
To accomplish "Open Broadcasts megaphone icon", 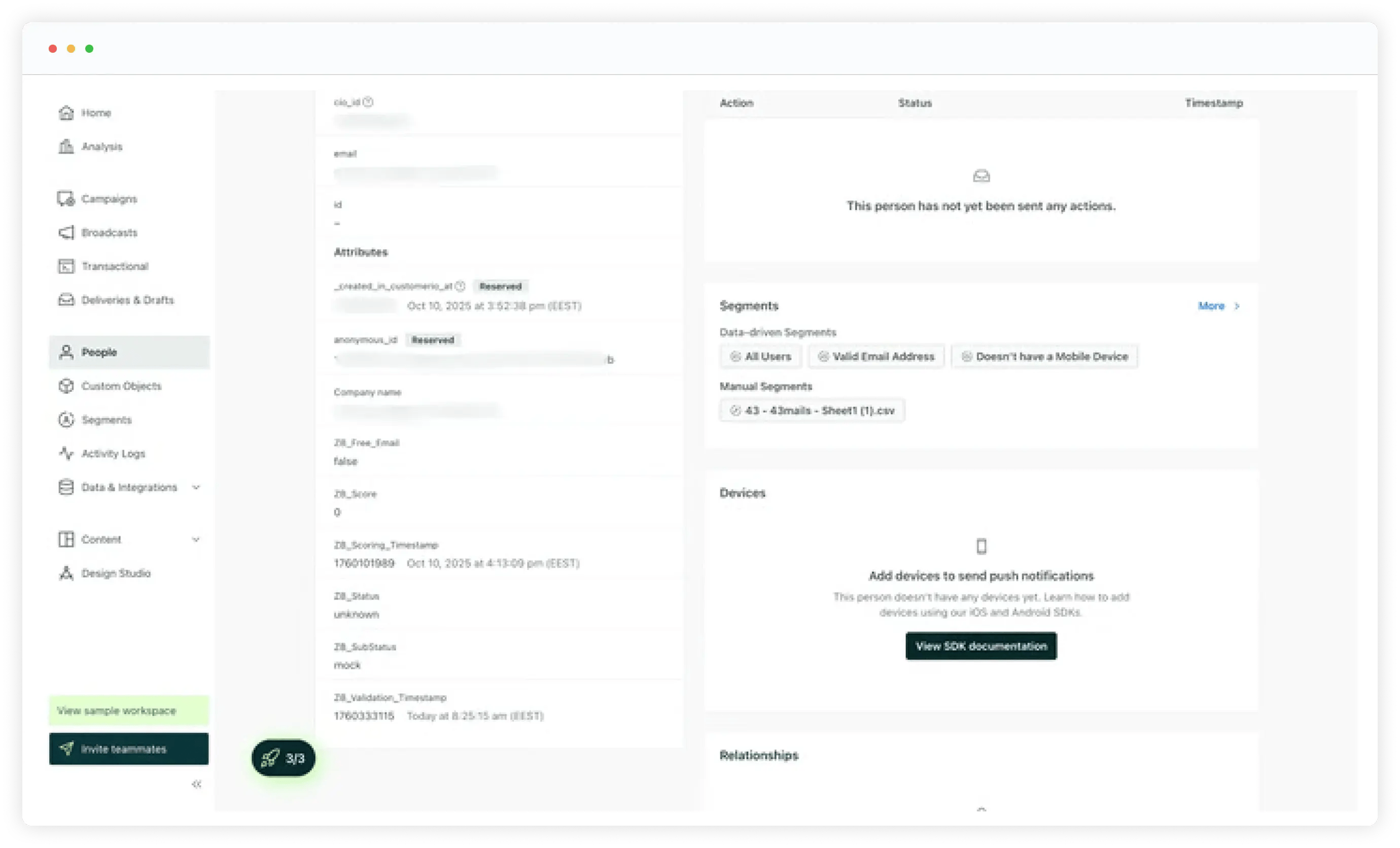I will coord(66,232).
